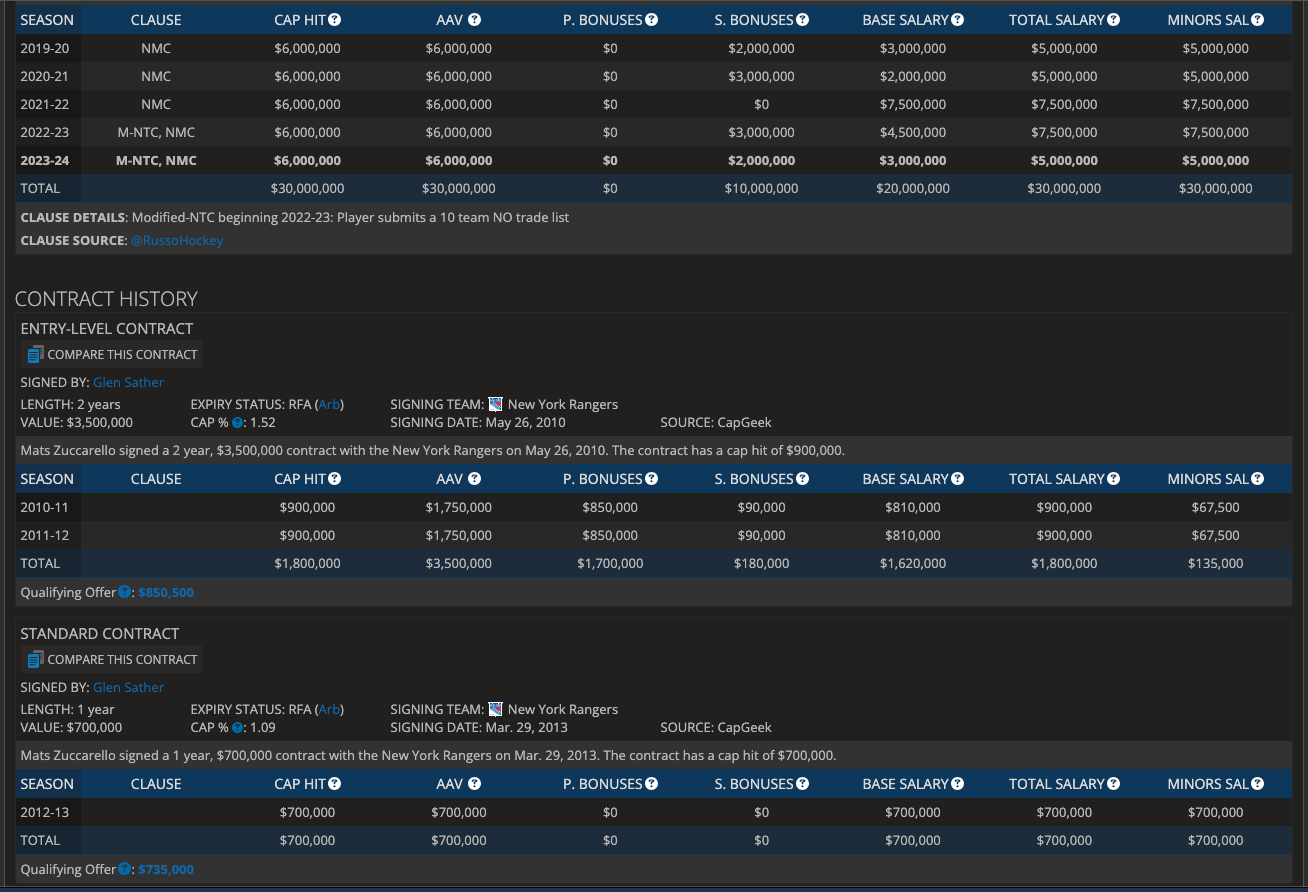Open Glen Sather link in entry-level contract

(128, 382)
